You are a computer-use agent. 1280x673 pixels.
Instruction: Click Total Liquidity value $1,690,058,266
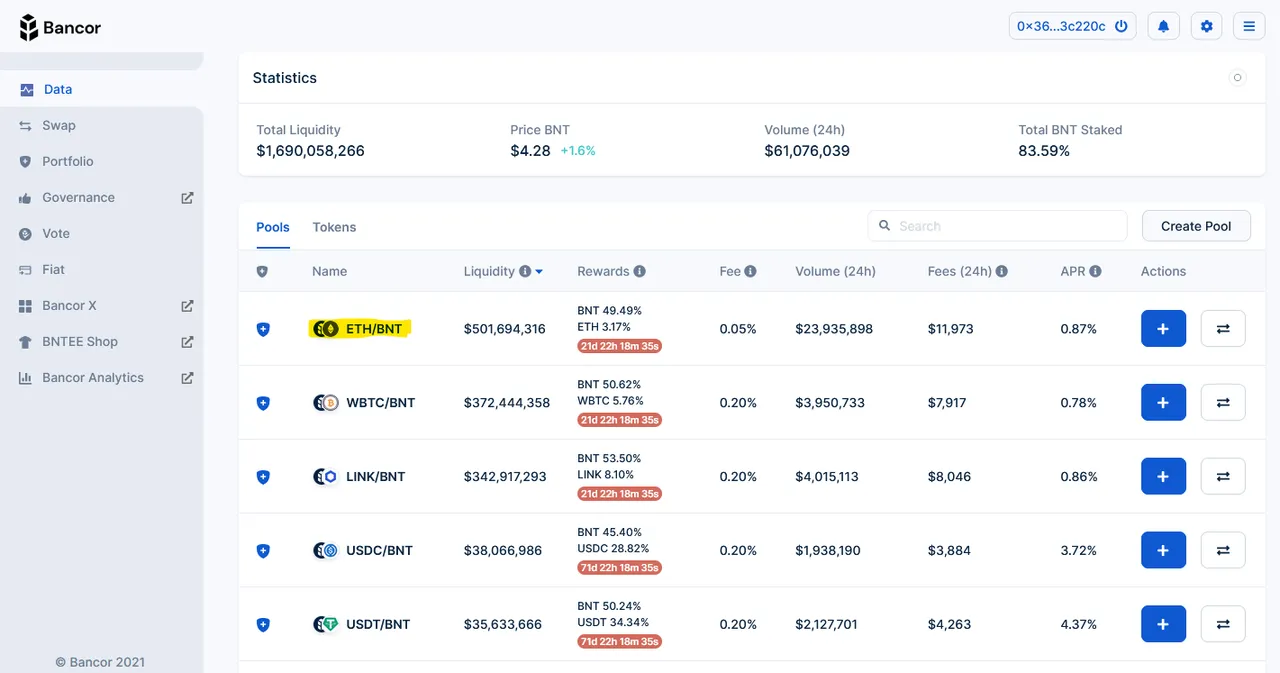(x=310, y=151)
